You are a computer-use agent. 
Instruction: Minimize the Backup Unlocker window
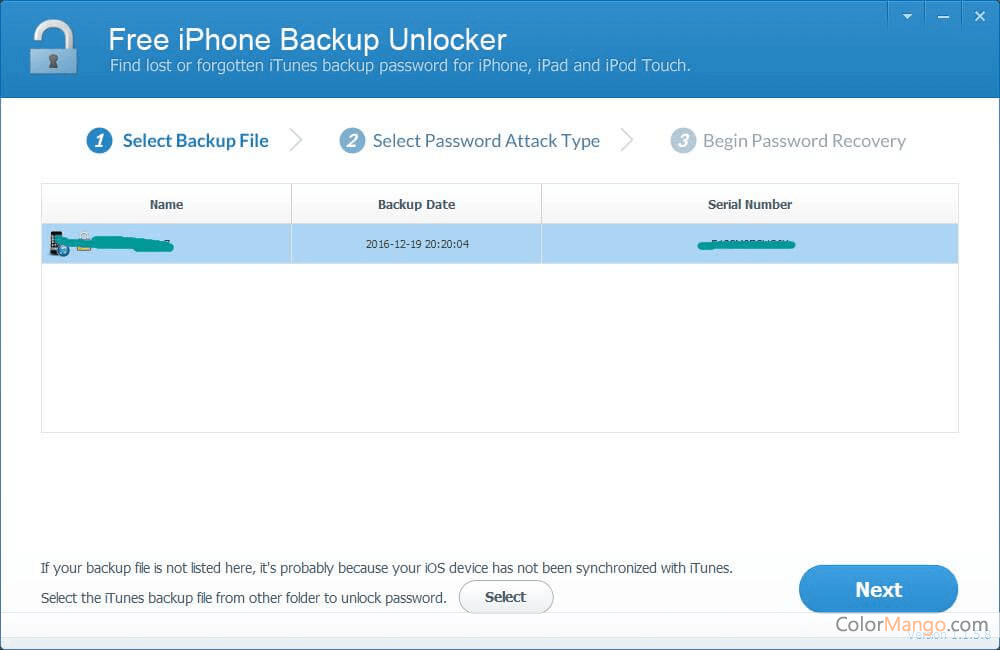click(x=942, y=16)
